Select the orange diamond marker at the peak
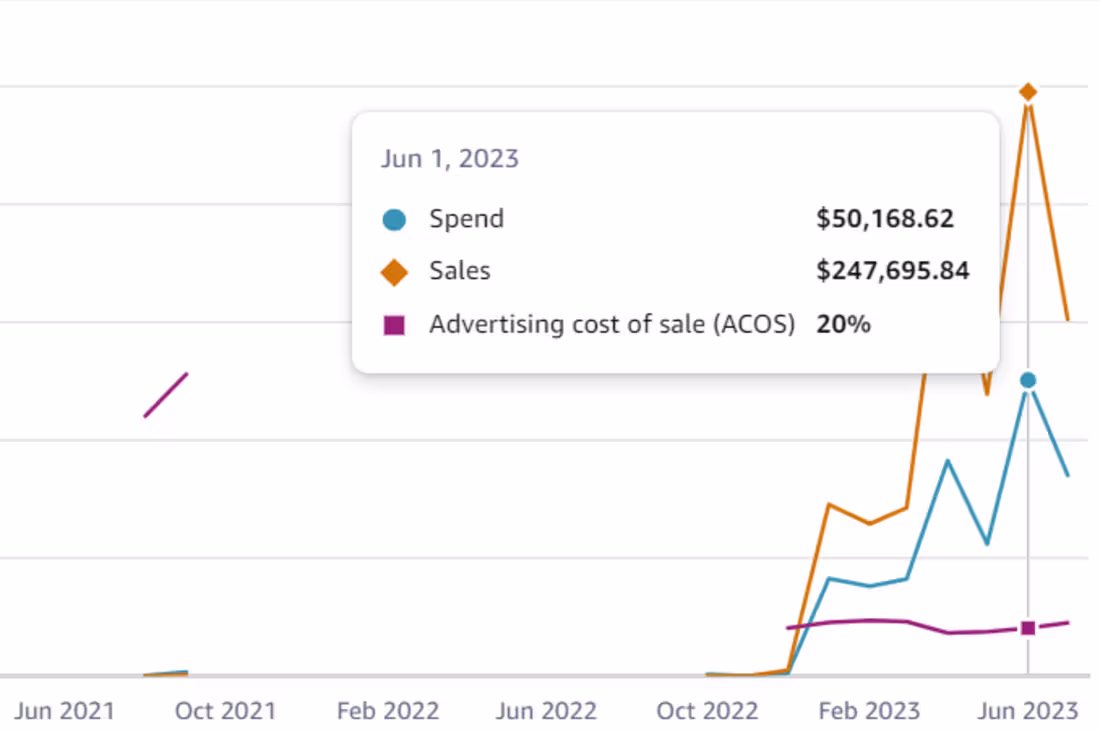1100x732 pixels. pyautogui.click(x=1028, y=91)
